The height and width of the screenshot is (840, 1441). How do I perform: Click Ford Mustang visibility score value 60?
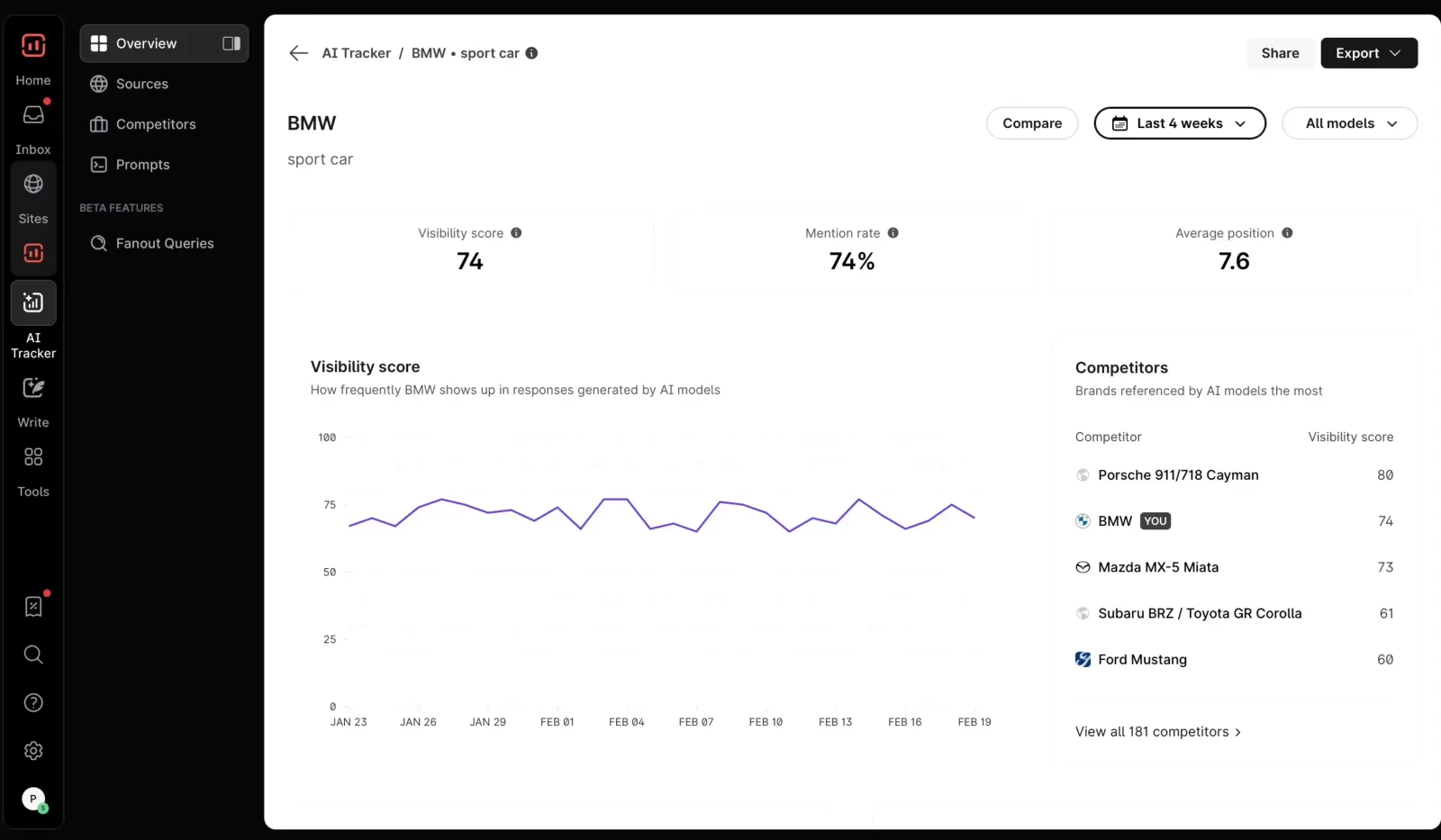click(x=1384, y=659)
